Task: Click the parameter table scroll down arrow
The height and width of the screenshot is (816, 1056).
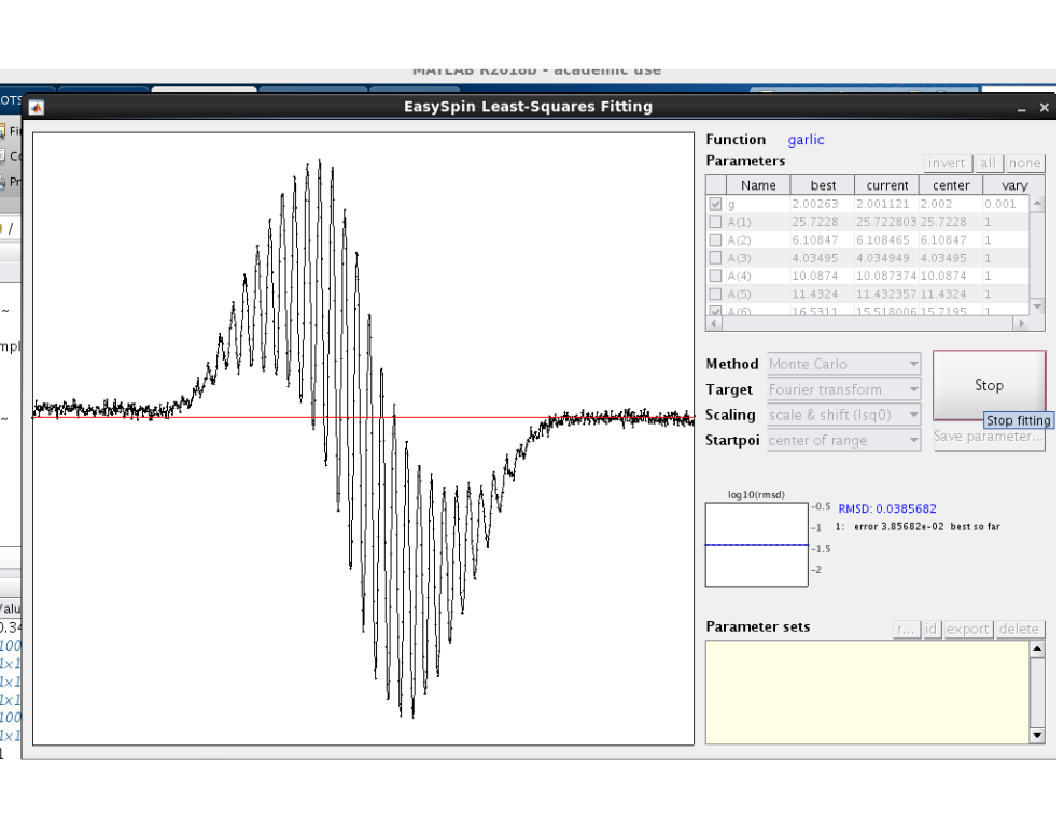Action: [1037, 306]
